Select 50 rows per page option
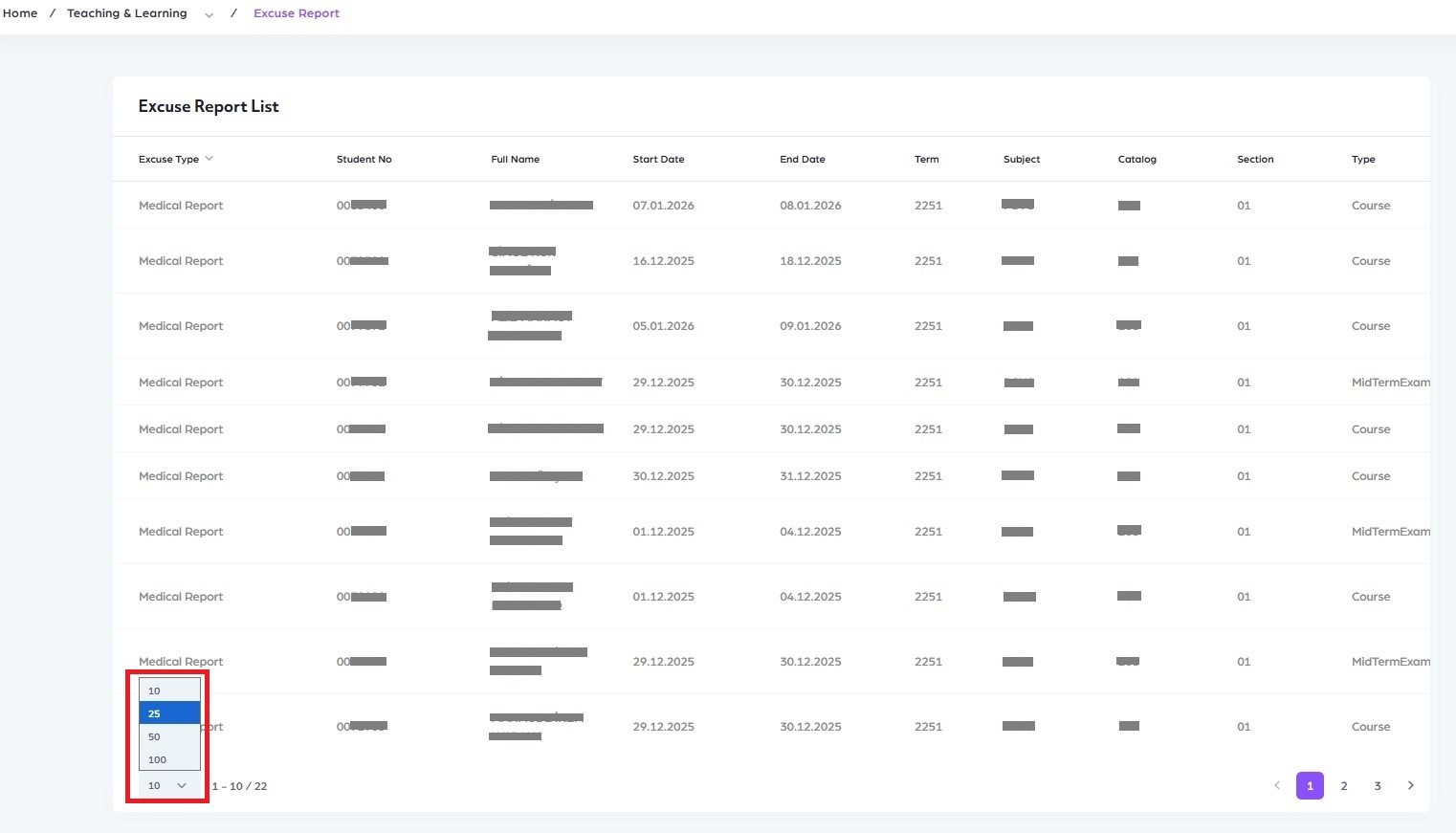Image resolution: width=1456 pixels, height=833 pixels. [169, 736]
